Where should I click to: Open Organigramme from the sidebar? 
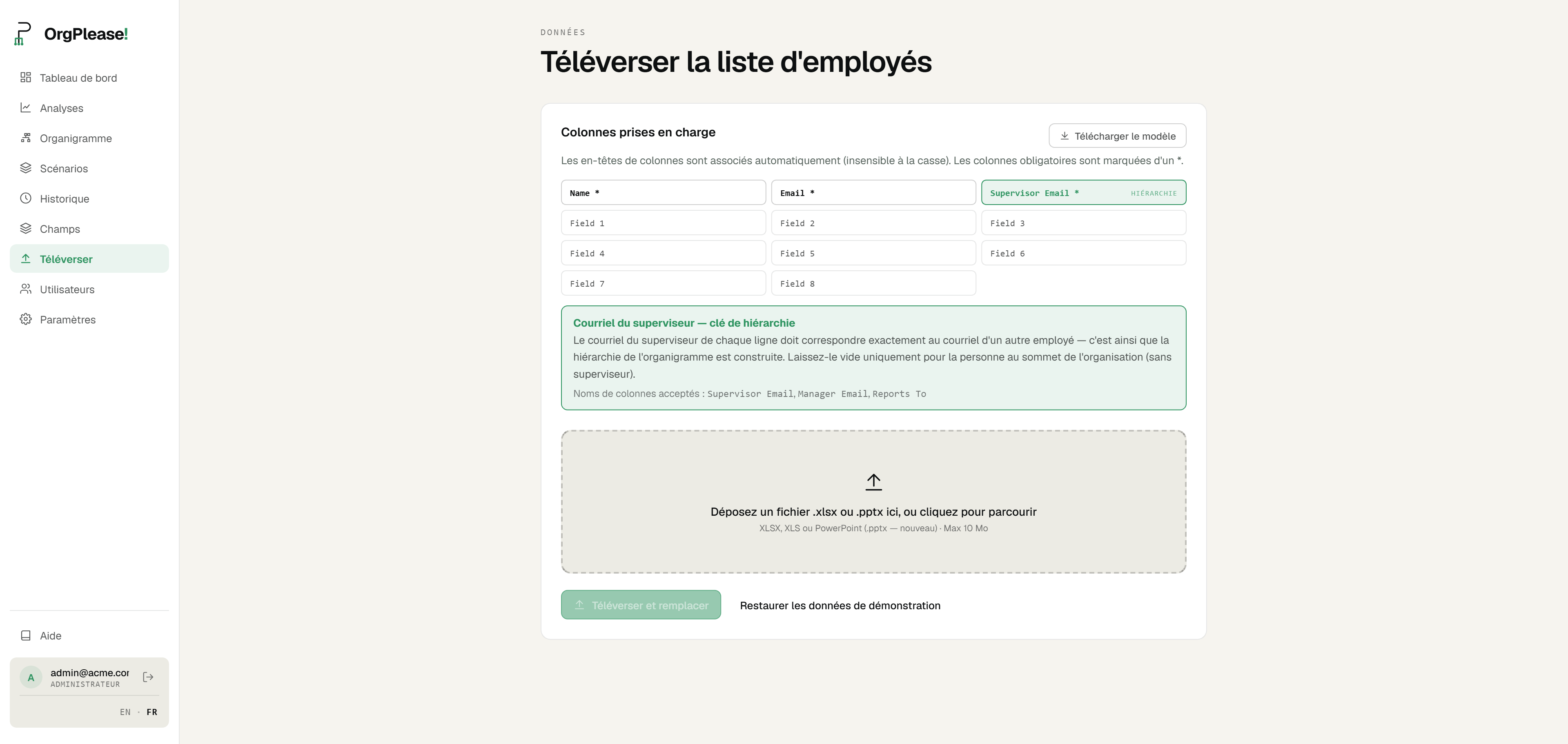[89, 138]
